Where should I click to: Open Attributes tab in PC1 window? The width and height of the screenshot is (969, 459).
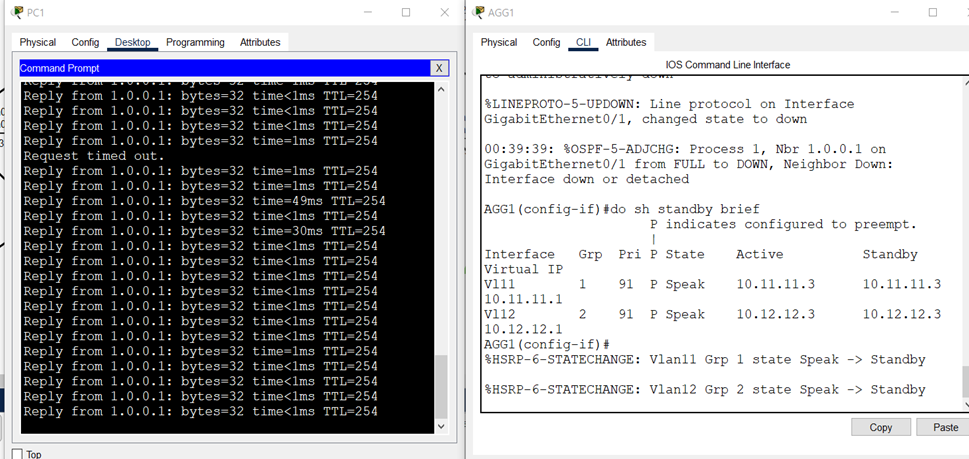click(260, 42)
